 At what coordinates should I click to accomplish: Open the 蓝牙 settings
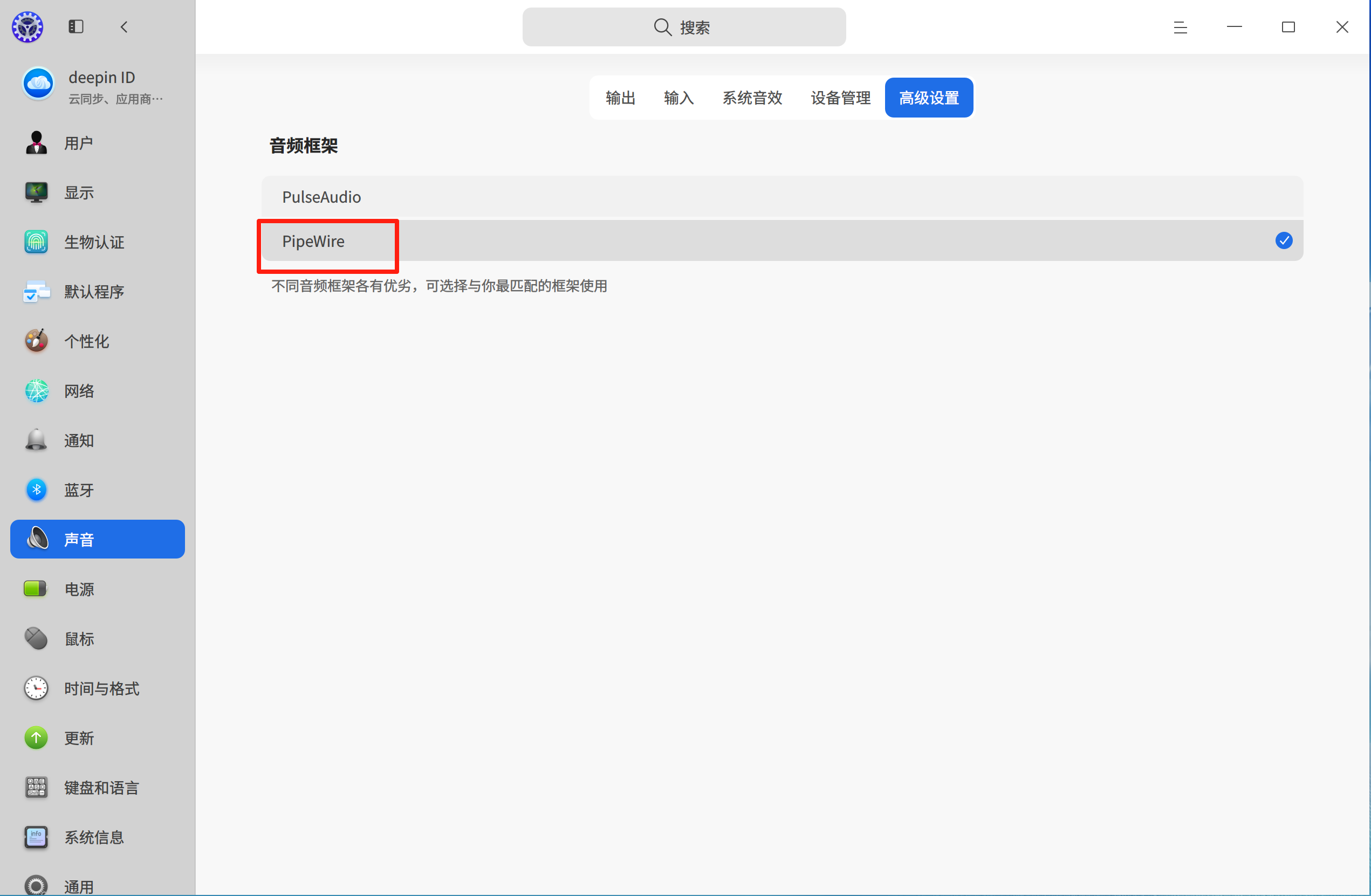point(98,490)
